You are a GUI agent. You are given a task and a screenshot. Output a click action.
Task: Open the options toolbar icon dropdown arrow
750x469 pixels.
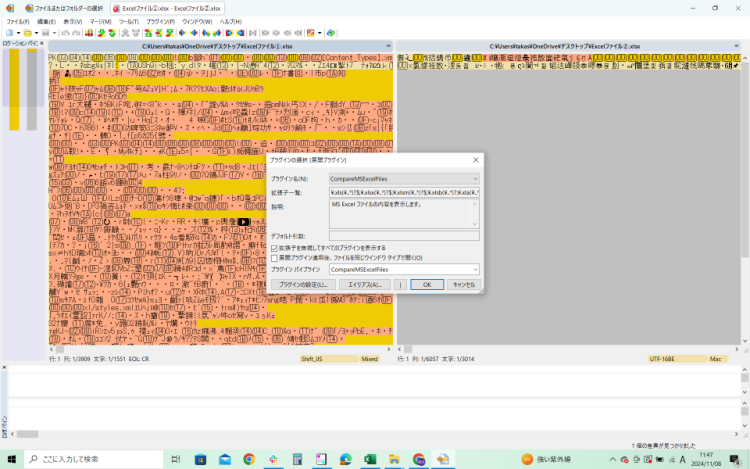(319, 32)
